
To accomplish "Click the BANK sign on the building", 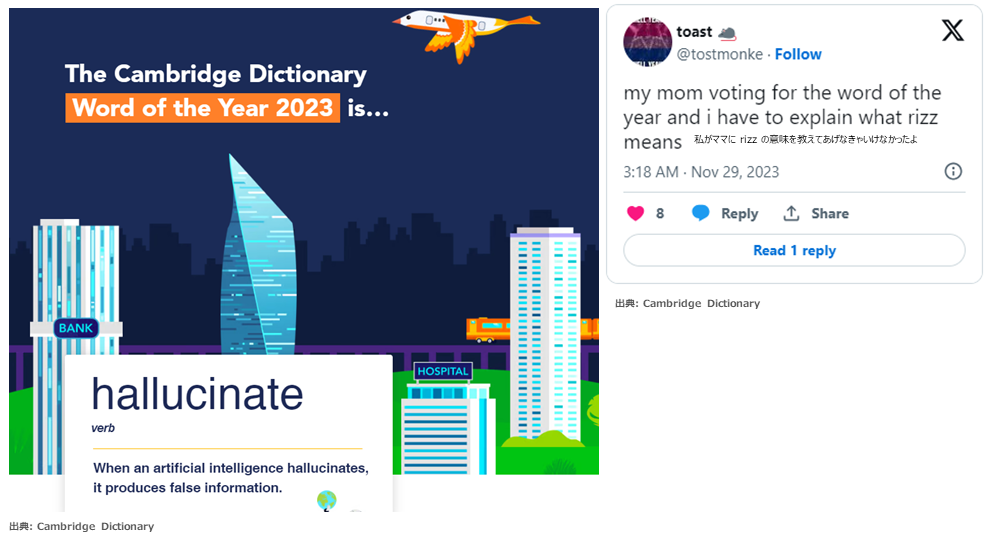I will tap(76, 328).
